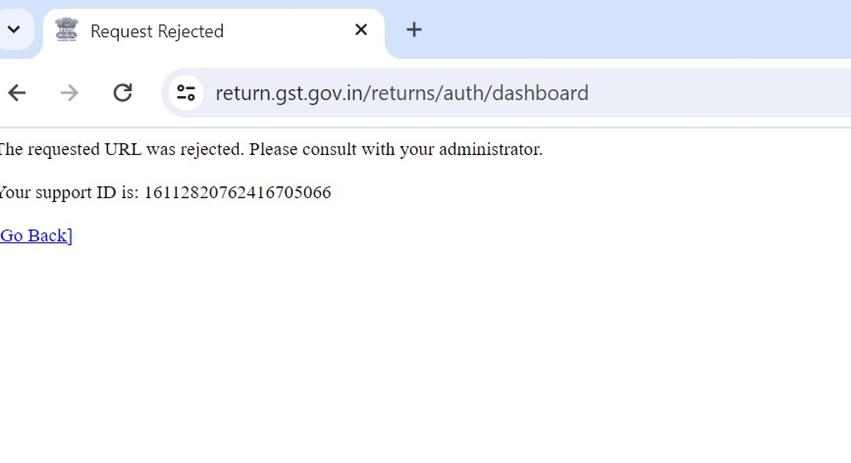Viewport: 851px width, 463px height.
Task: Click the "Your support ID is" label
Action: pyautogui.click(x=70, y=192)
